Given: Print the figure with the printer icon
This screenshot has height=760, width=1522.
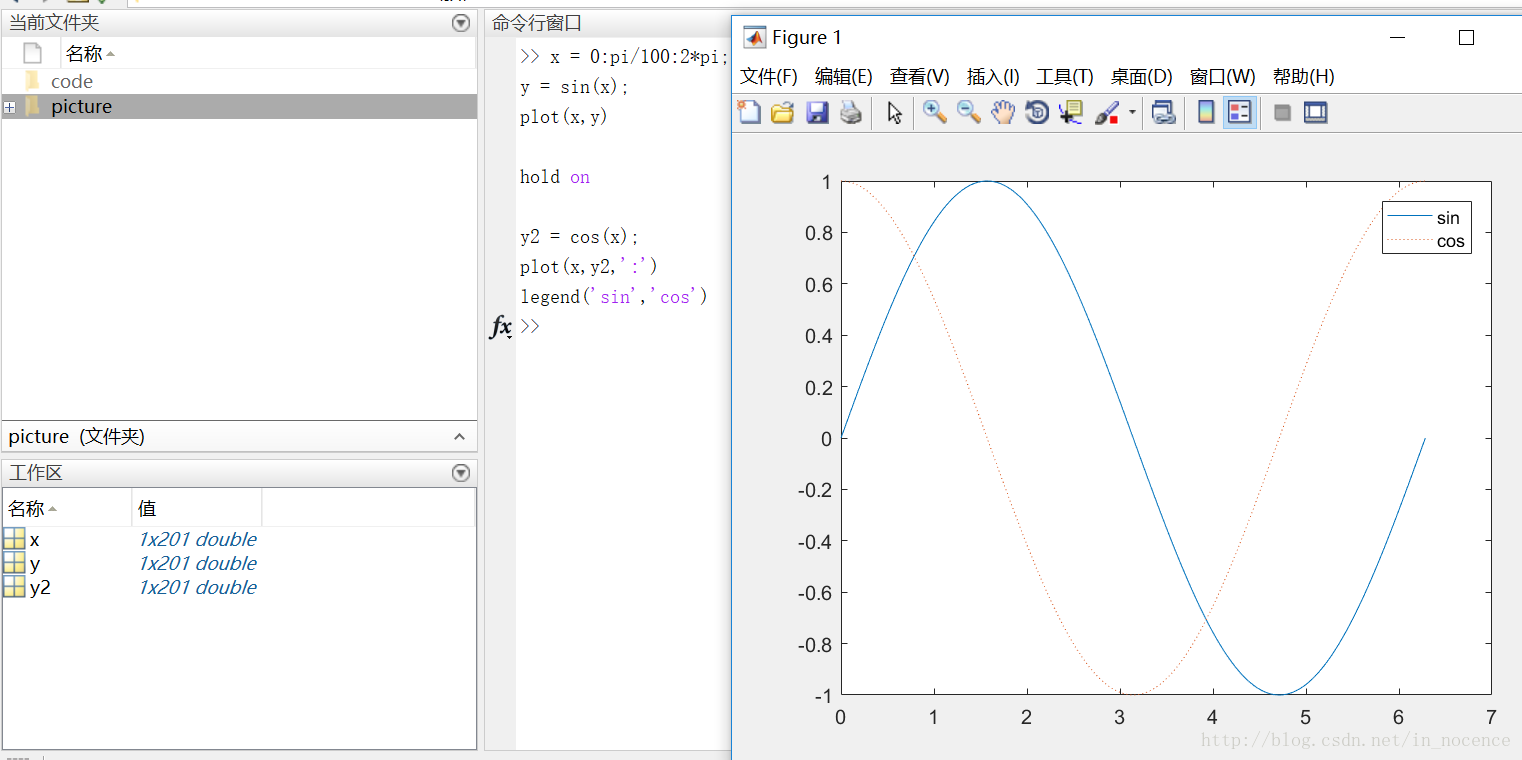Looking at the screenshot, I should click(851, 113).
